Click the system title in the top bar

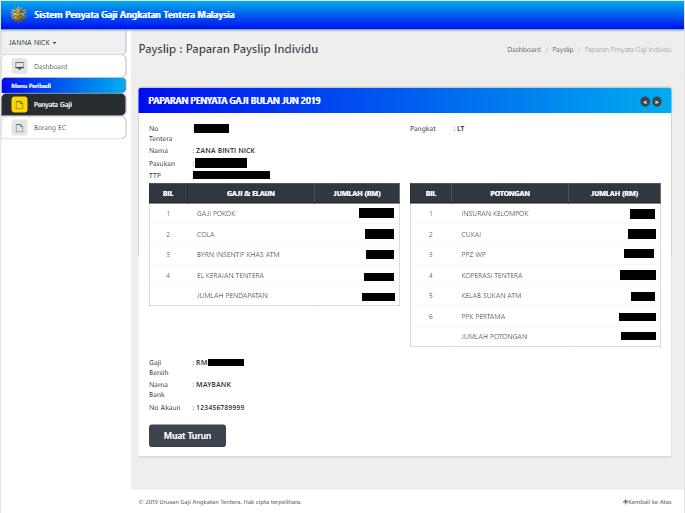(135, 16)
